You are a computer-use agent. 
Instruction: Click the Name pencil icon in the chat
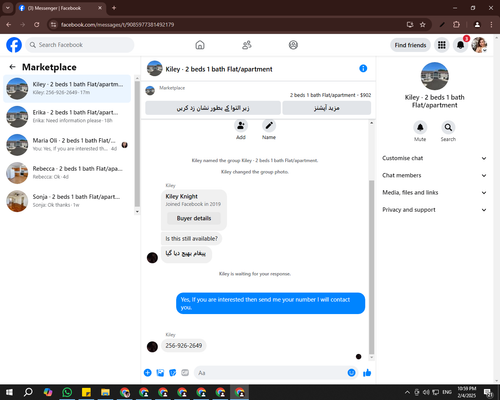pyautogui.click(x=269, y=126)
